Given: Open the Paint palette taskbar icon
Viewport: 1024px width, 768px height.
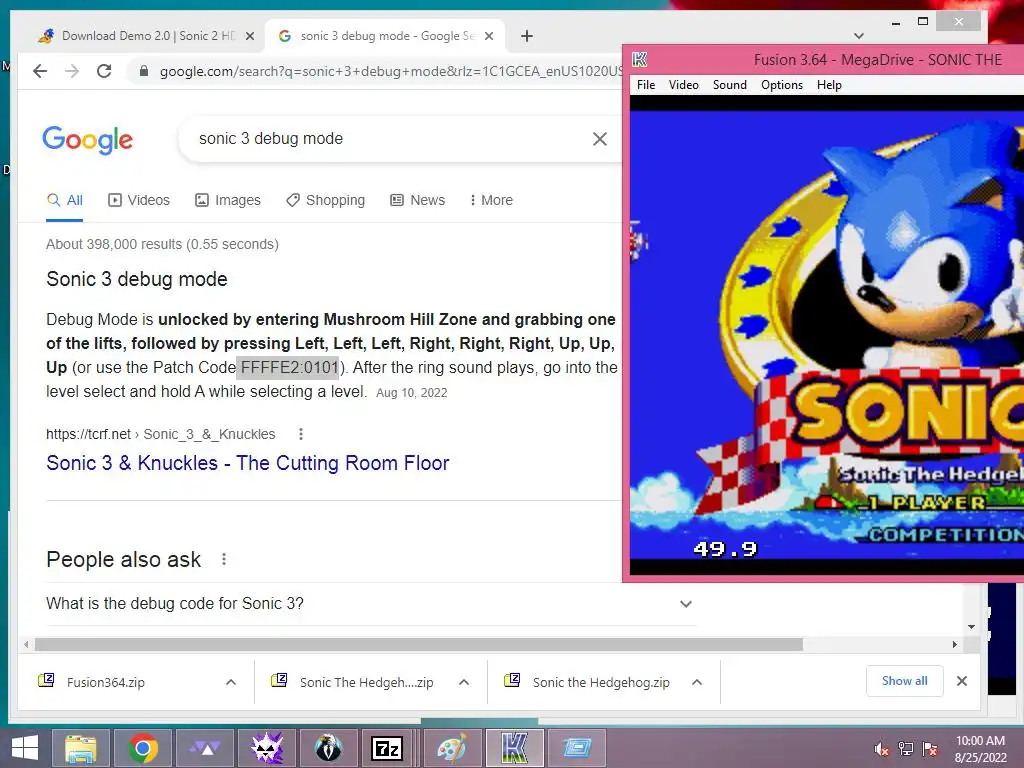Looking at the screenshot, I should [x=451, y=748].
